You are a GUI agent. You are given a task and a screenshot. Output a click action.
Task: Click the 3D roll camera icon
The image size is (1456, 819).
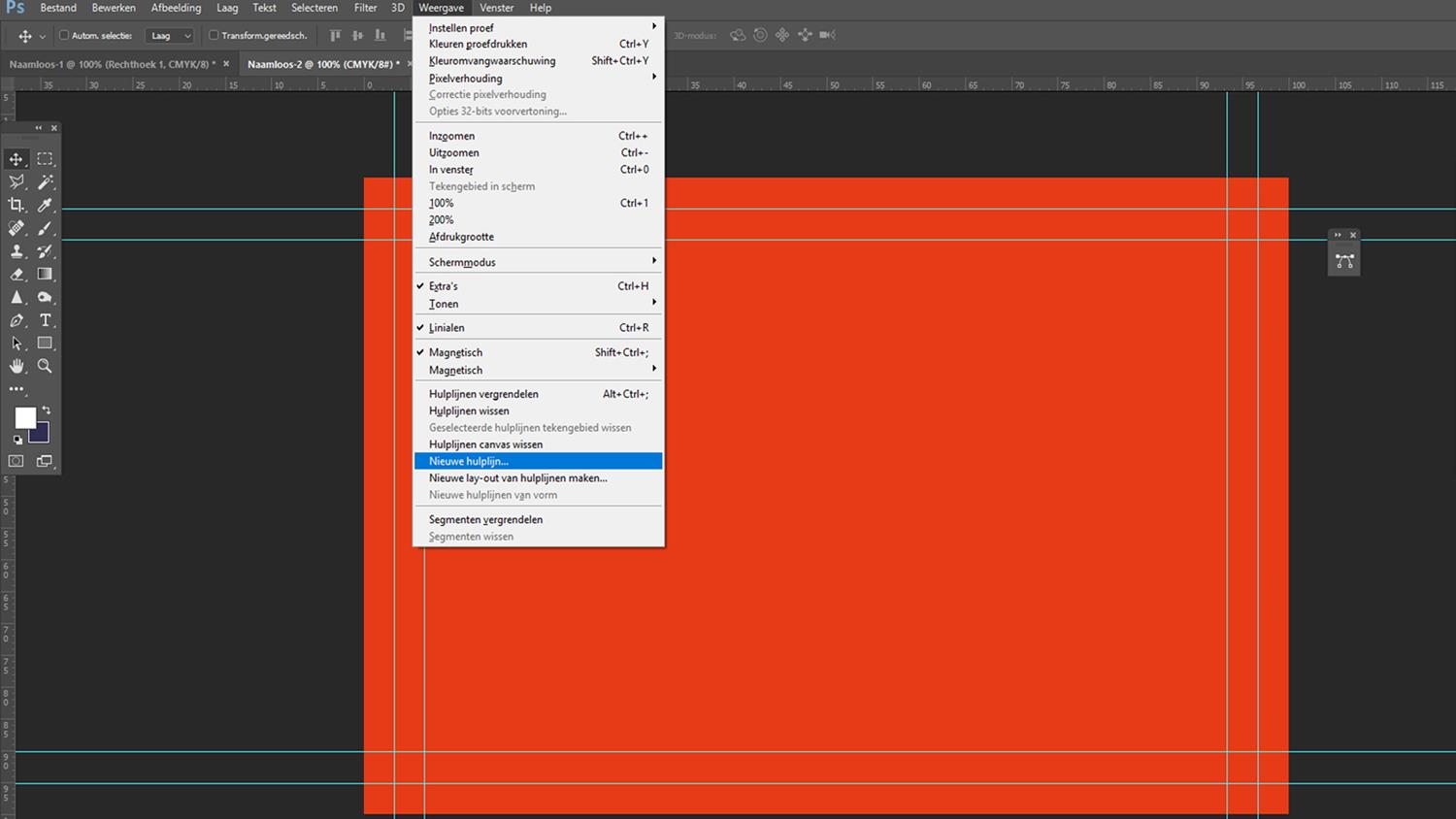coord(760,35)
